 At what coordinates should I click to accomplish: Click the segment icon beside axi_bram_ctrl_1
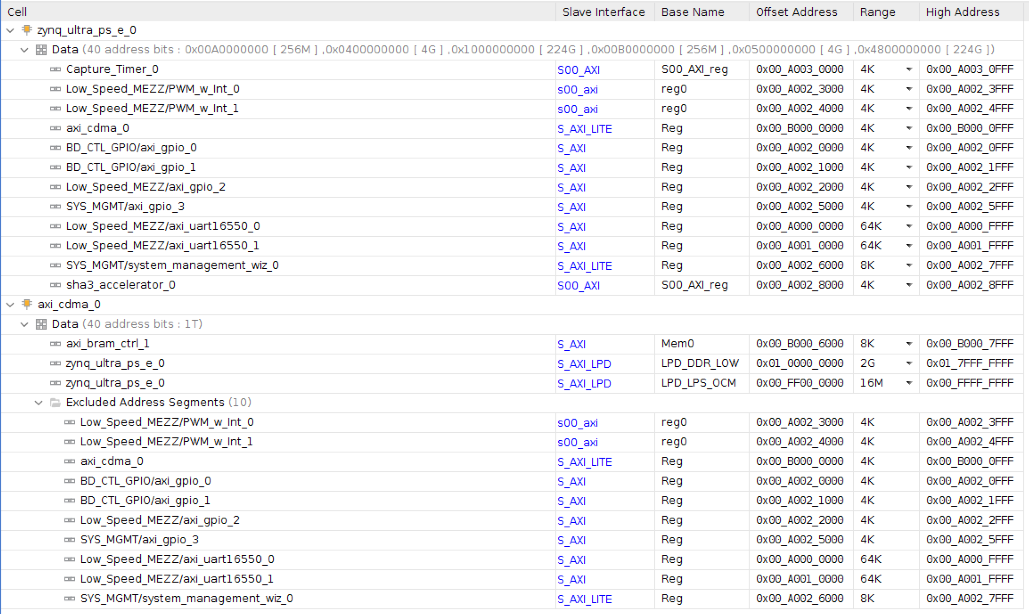pyautogui.click(x=56, y=343)
